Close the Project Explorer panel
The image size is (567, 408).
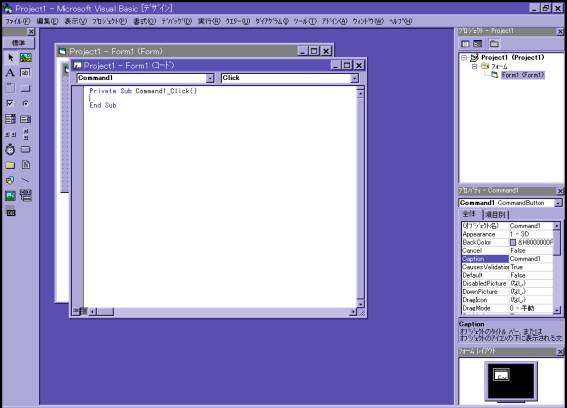click(x=560, y=32)
